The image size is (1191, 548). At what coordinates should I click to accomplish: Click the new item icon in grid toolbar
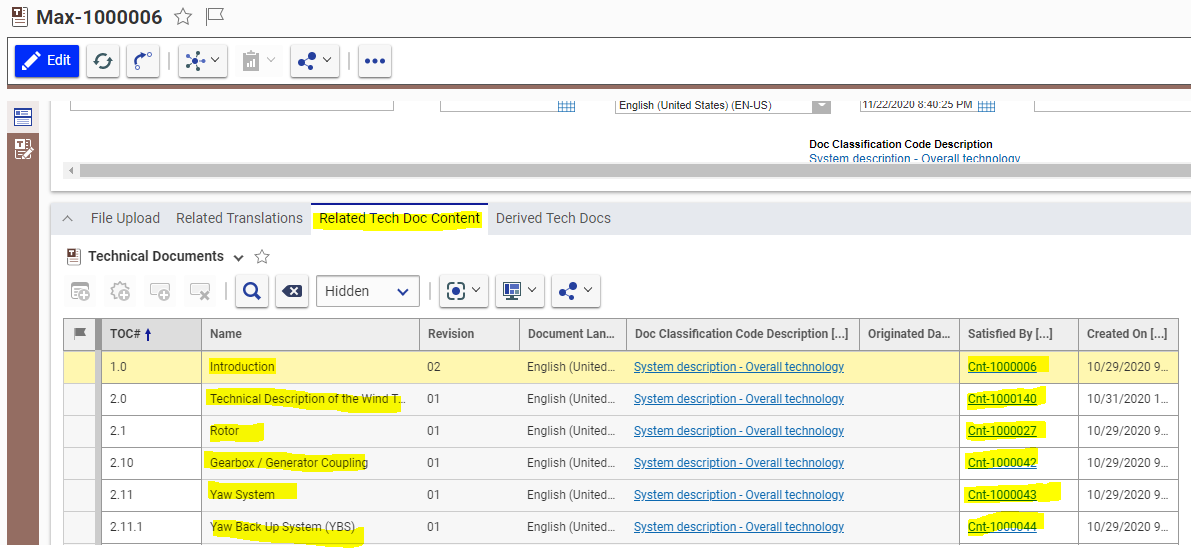(80, 291)
